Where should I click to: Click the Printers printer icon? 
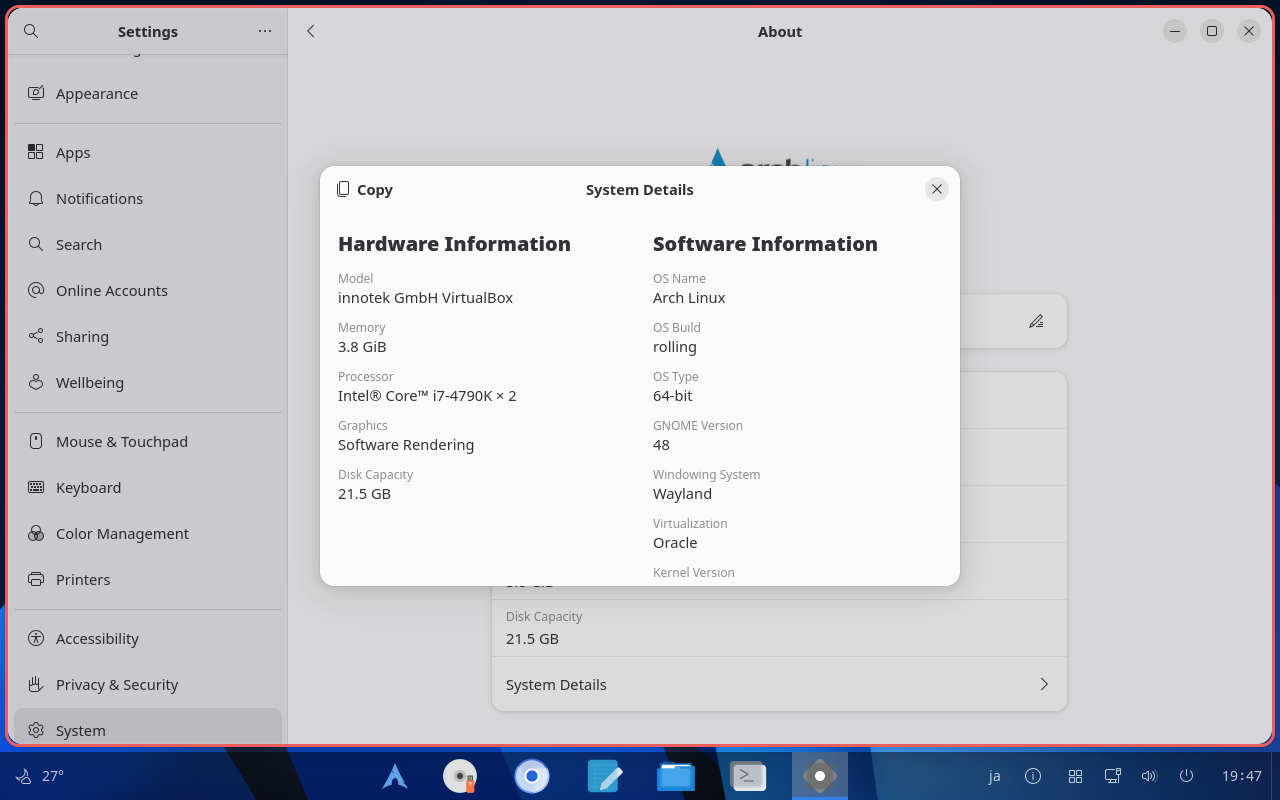(x=36, y=579)
